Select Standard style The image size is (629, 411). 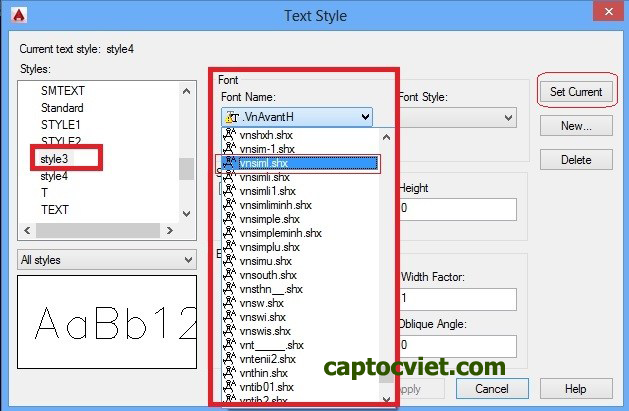coord(62,108)
